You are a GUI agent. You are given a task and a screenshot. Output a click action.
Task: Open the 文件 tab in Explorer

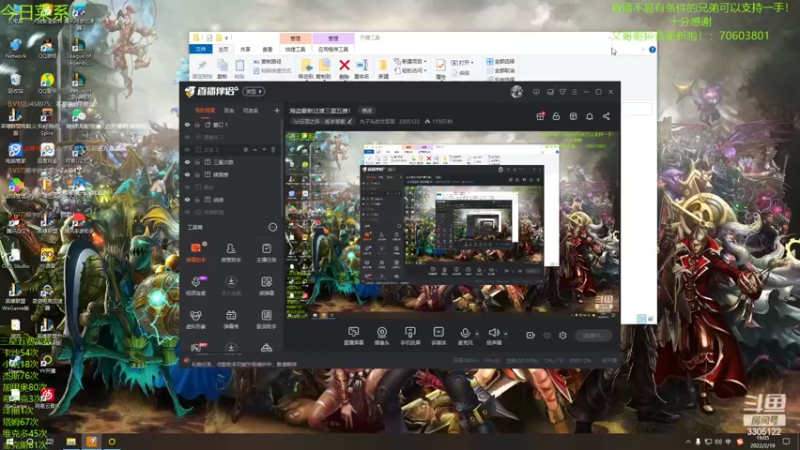pyautogui.click(x=201, y=49)
